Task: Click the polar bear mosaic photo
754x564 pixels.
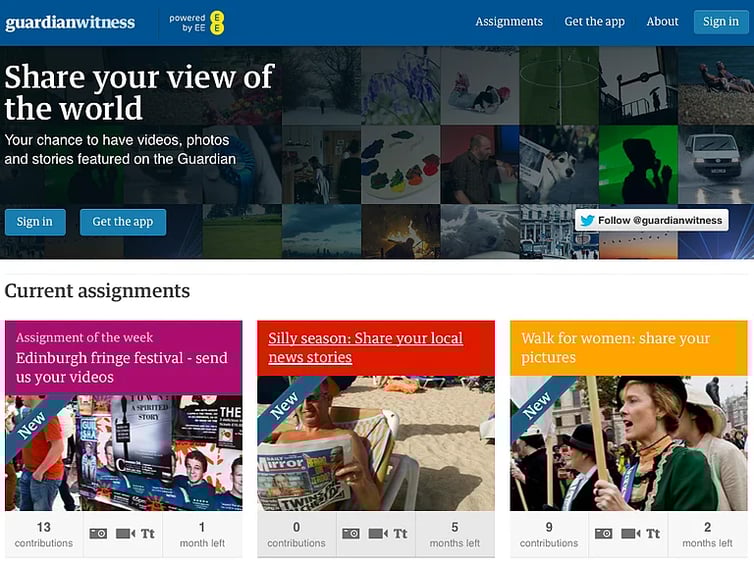Action: point(480,232)
